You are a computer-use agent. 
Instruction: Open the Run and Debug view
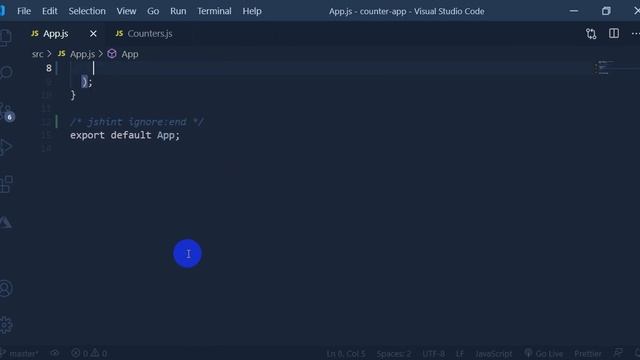click(x=6, y=147)
